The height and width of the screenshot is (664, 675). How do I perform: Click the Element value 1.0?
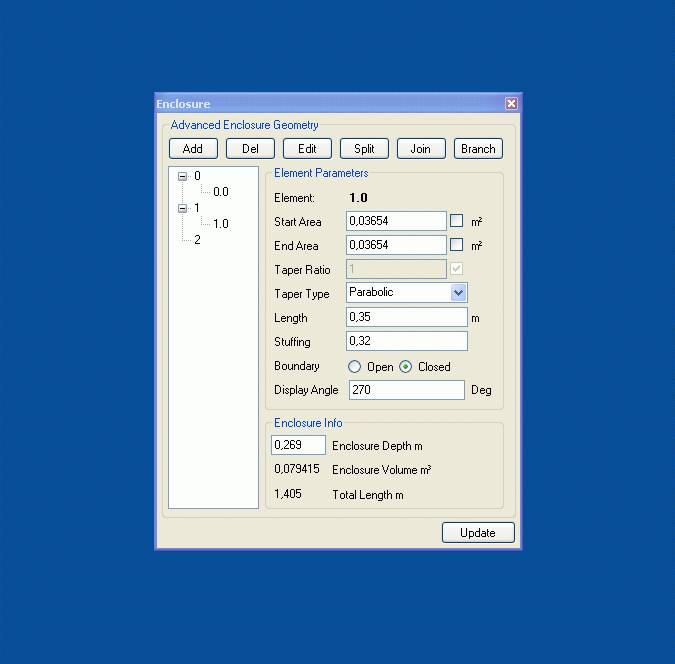pos(358,198)
